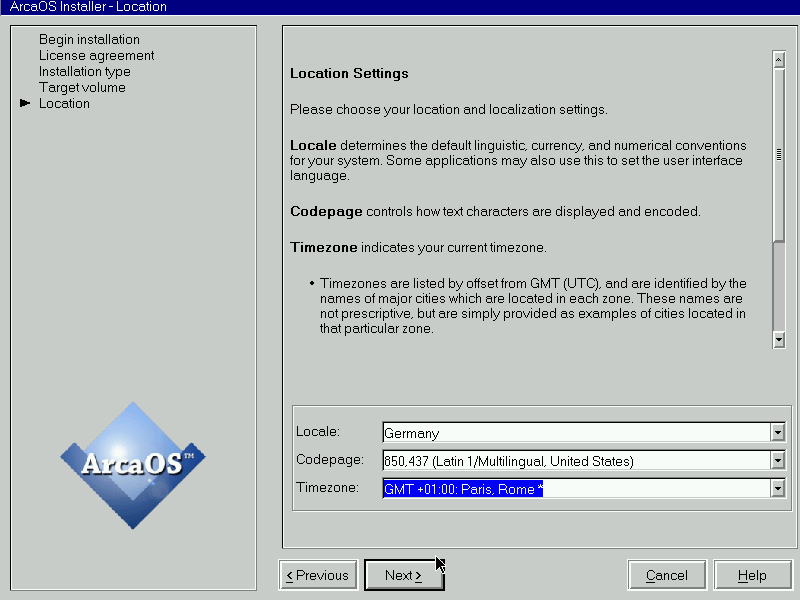Expand the Codepage dropdown arrow
The height and width of the screenshot is (600, 800).
point(777,461)
